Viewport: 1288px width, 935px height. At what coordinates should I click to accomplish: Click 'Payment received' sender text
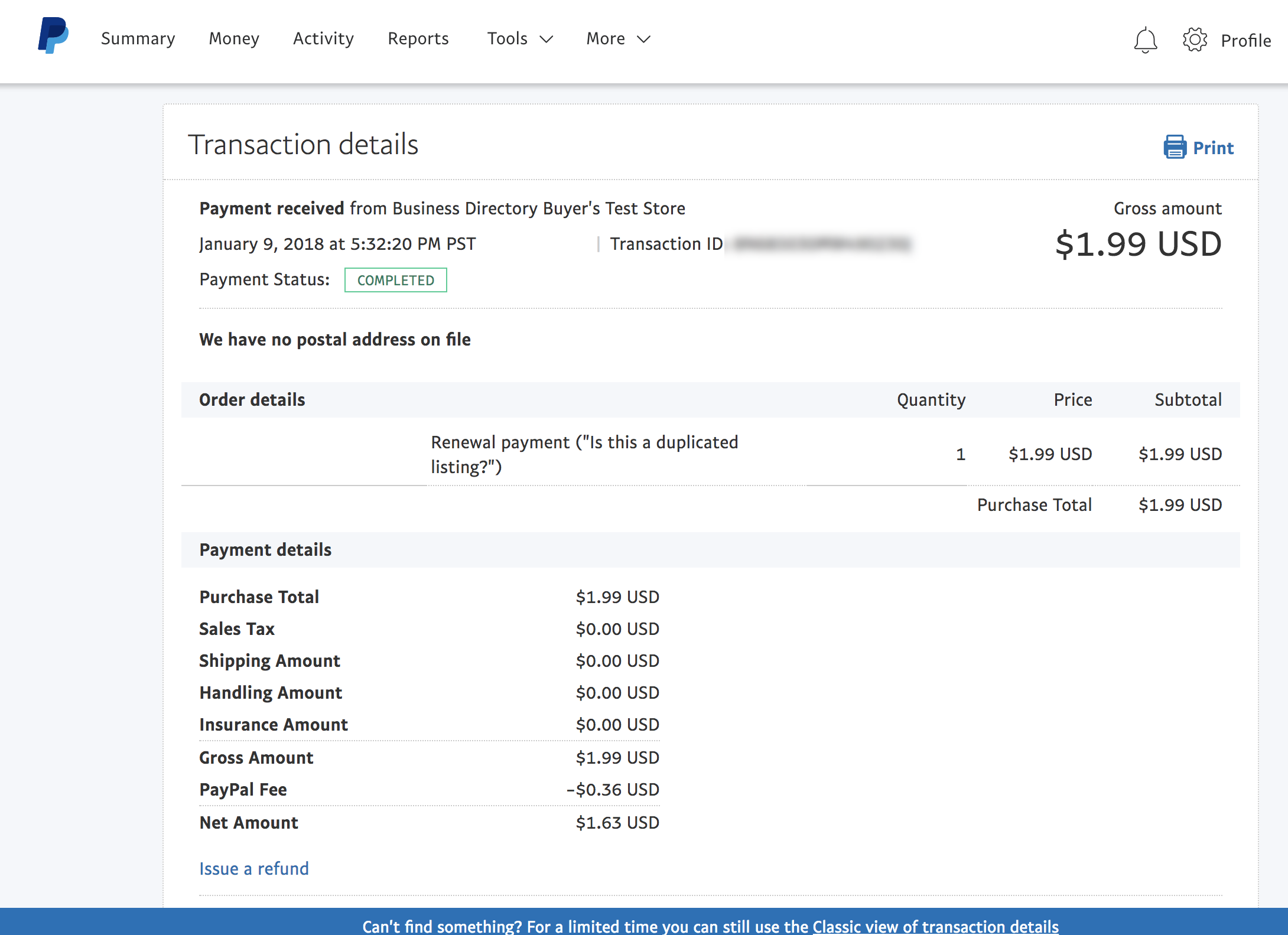pos(442,208)
